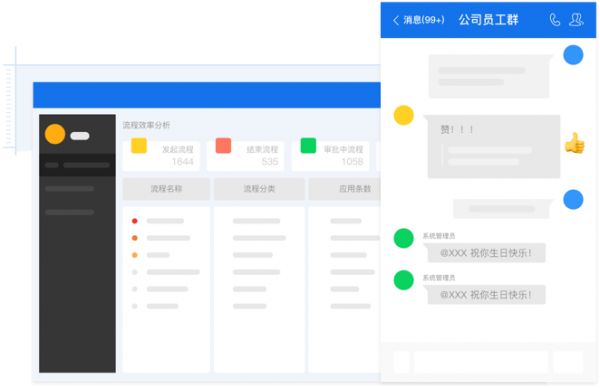Open the second green 系统管理员 avatar
Viewport: 600px width, 388px height.
point(404,280)
